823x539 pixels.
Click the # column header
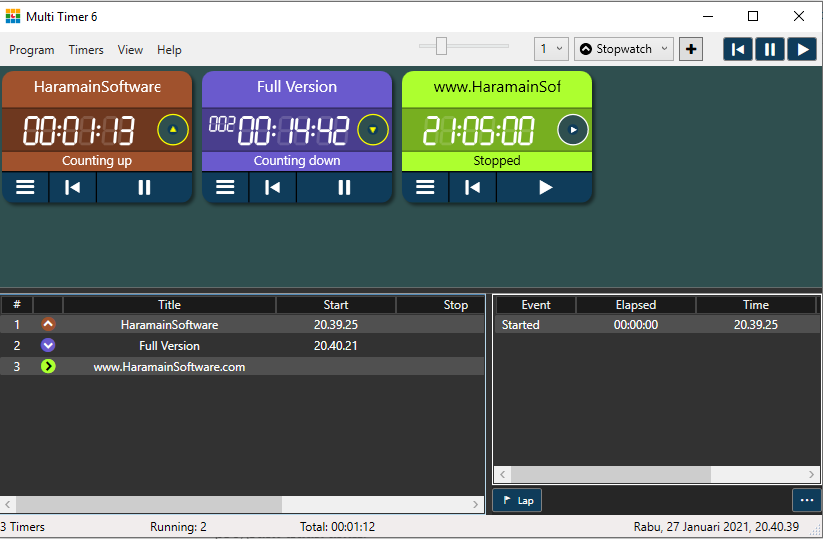click(17, 305)
